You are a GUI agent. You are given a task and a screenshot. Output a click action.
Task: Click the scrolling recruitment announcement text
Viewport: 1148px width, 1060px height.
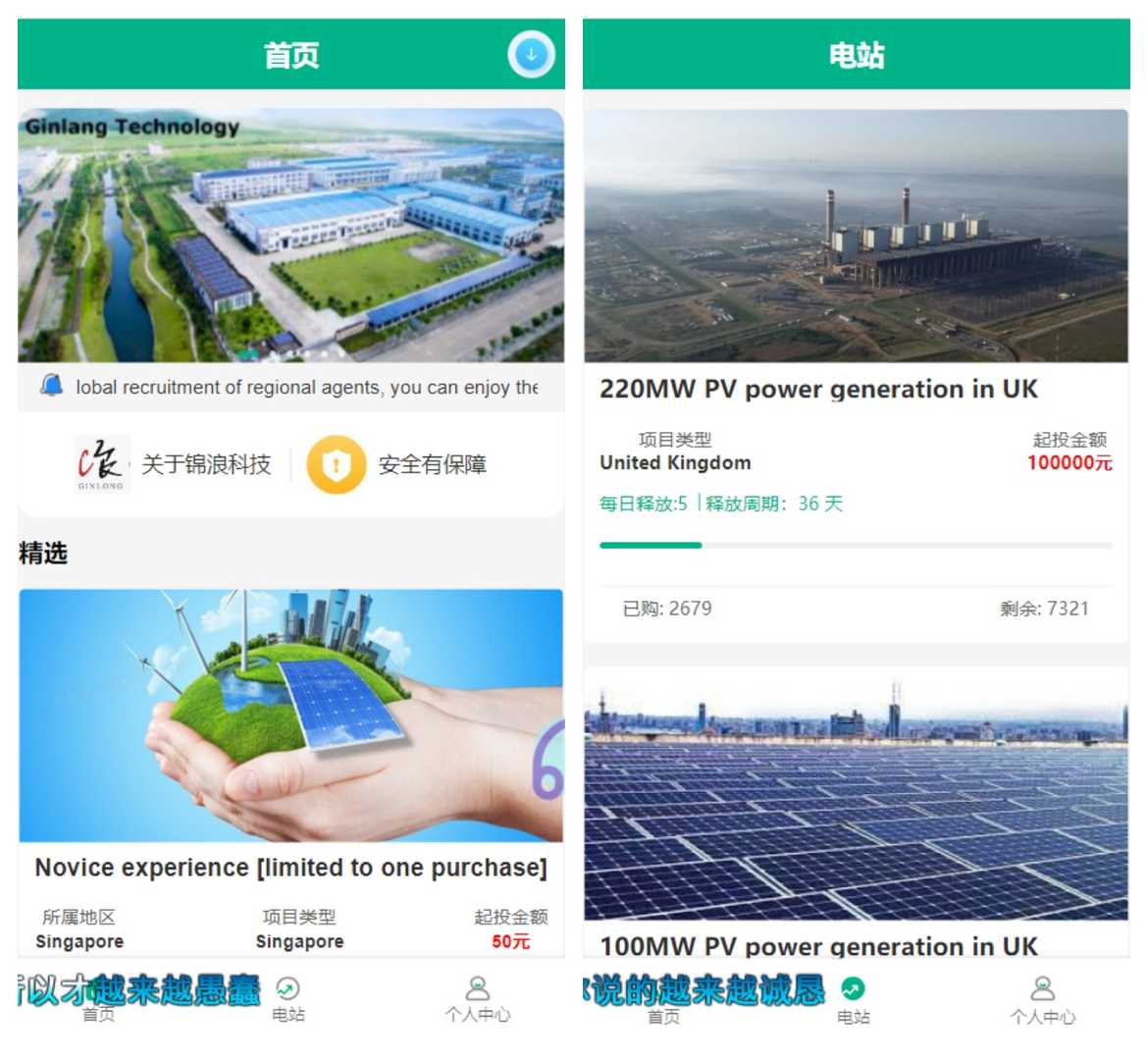click(307, 387)
